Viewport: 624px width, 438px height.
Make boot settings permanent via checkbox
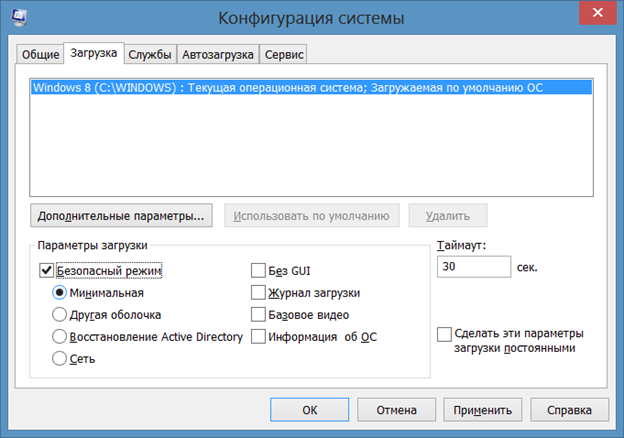[445, 334]
